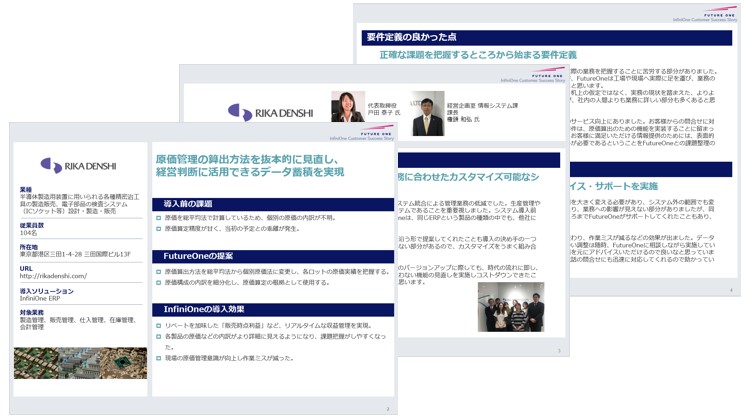Click the InfiniOne ERP value
This screenshot has height=420, width=747.
point(40,298)
